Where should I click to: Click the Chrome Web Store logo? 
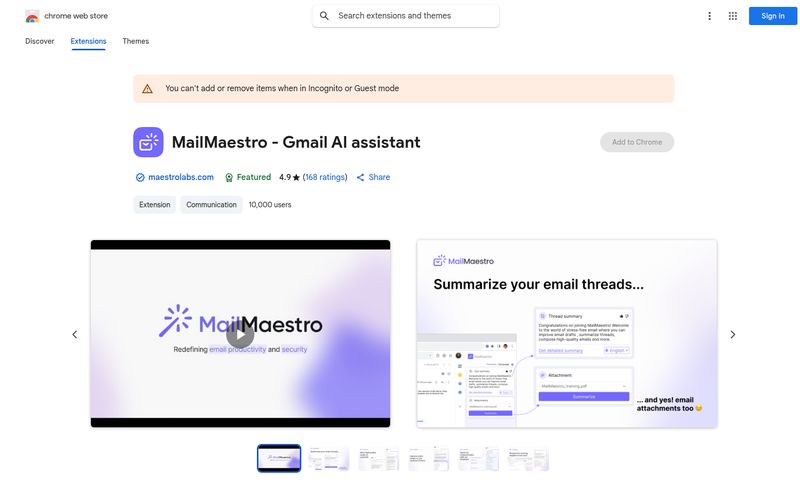click(32, 16)
